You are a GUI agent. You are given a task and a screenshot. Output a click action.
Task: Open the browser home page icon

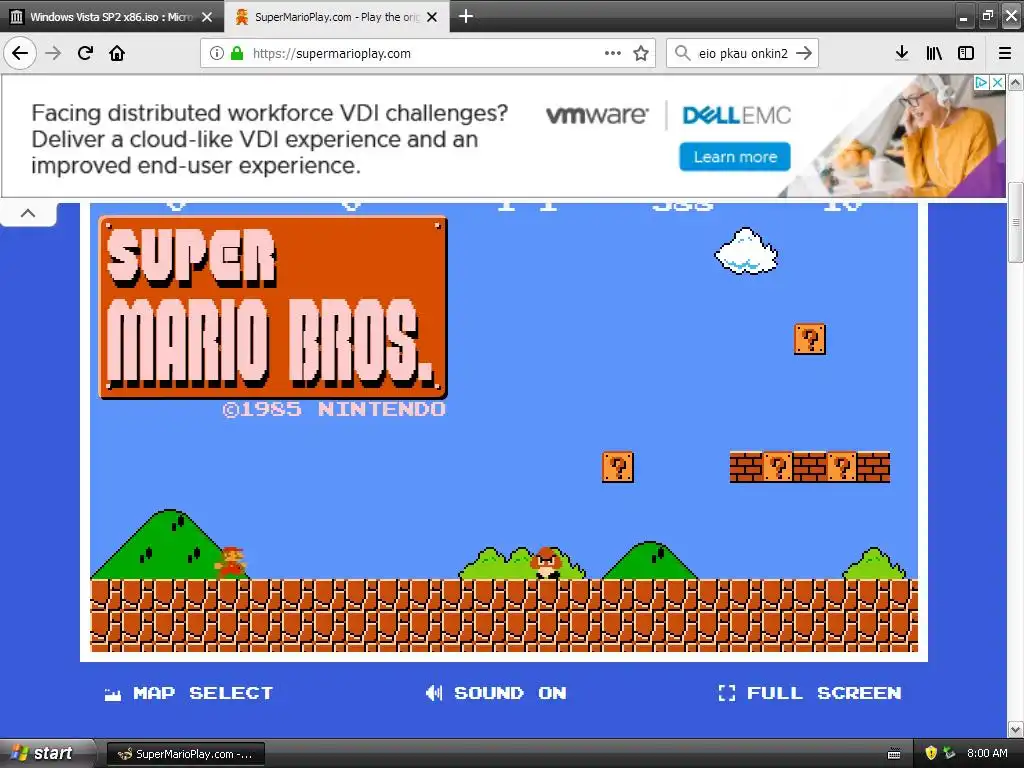click(x=117, y=53)
